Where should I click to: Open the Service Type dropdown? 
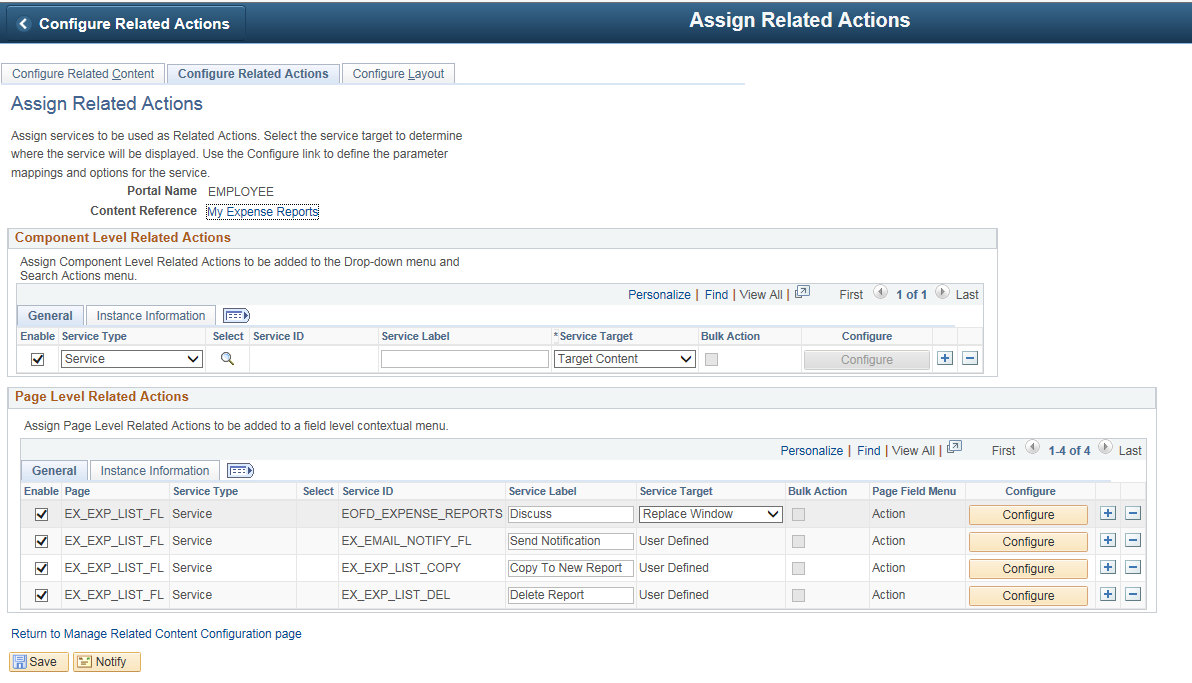(131, 358)
